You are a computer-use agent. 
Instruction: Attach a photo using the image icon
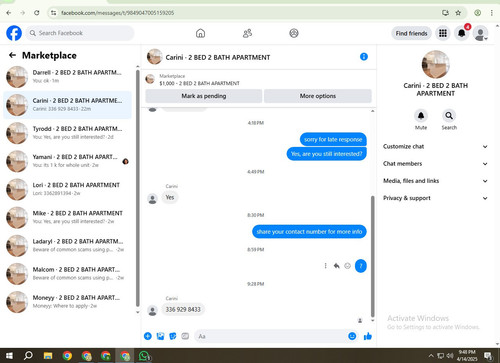coord(160,336)
